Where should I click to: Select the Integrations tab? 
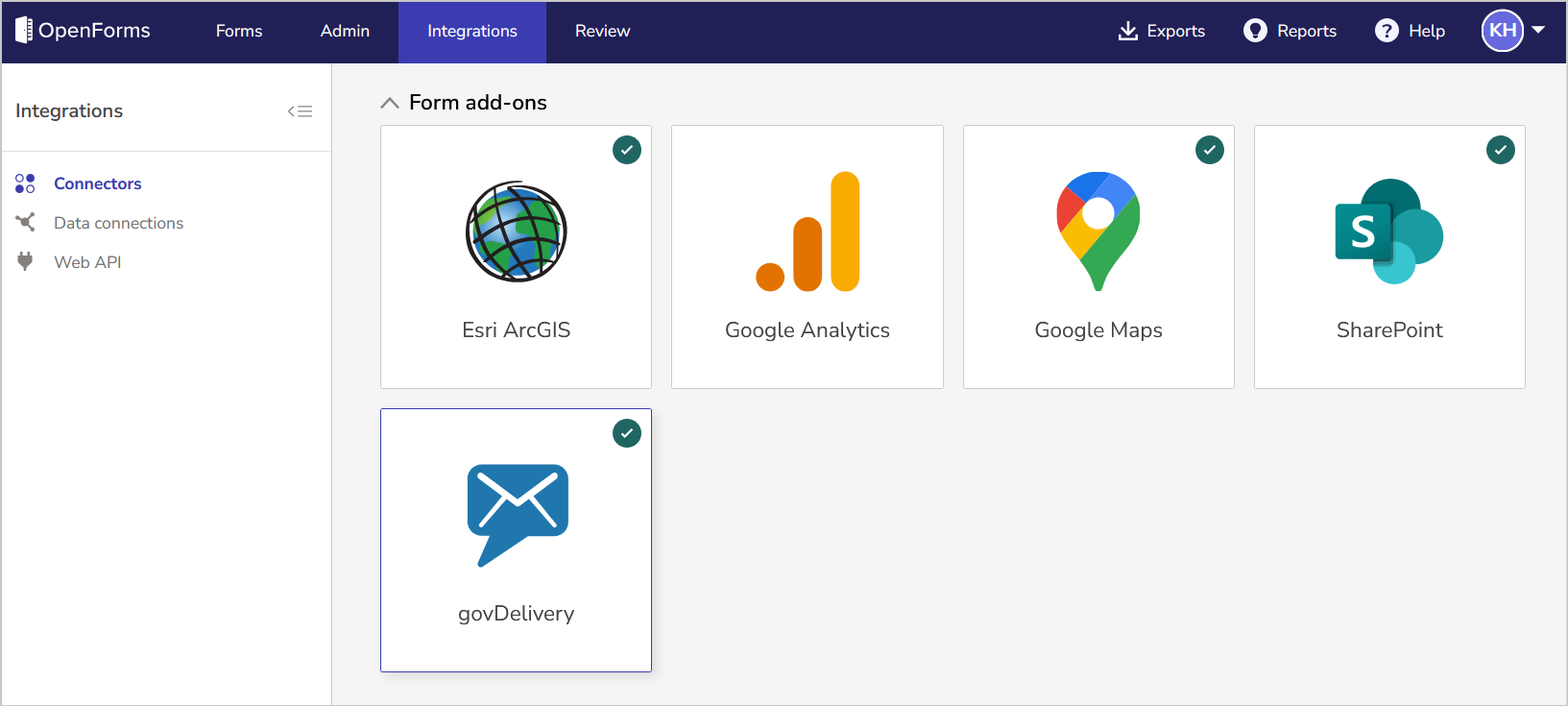(x=472, y=31)
